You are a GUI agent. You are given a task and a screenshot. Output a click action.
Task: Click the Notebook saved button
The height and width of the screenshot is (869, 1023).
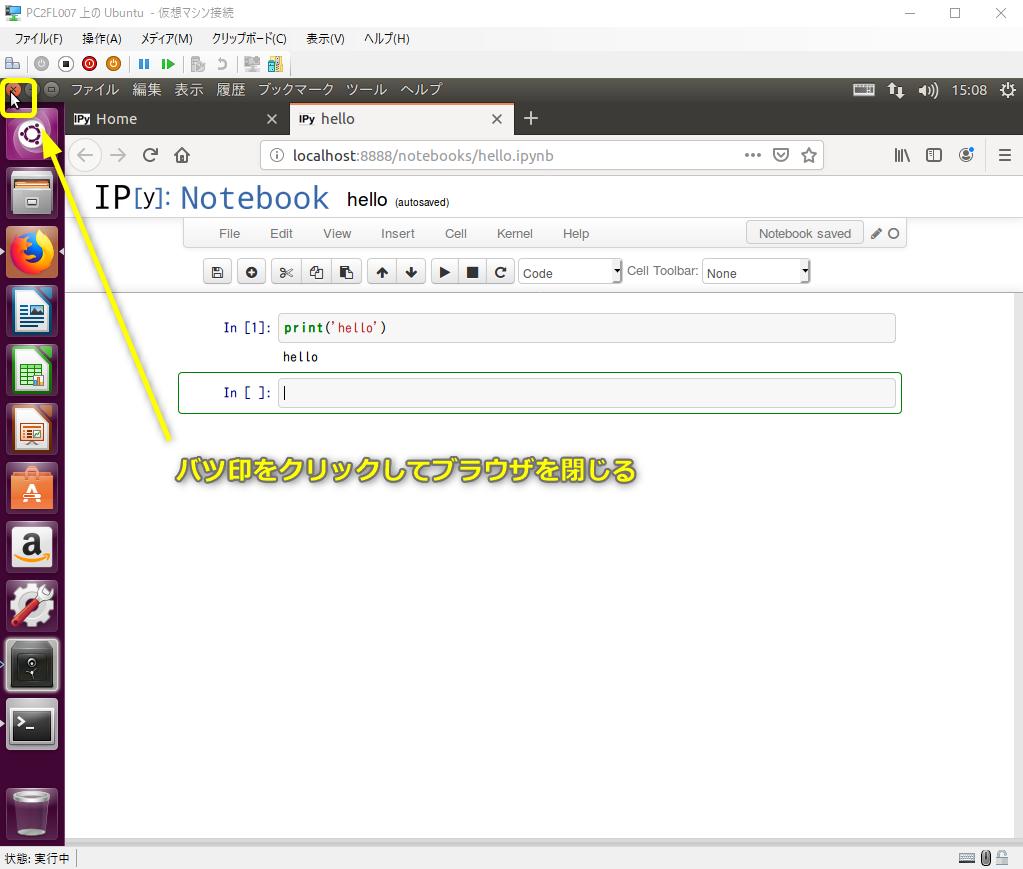804,233
